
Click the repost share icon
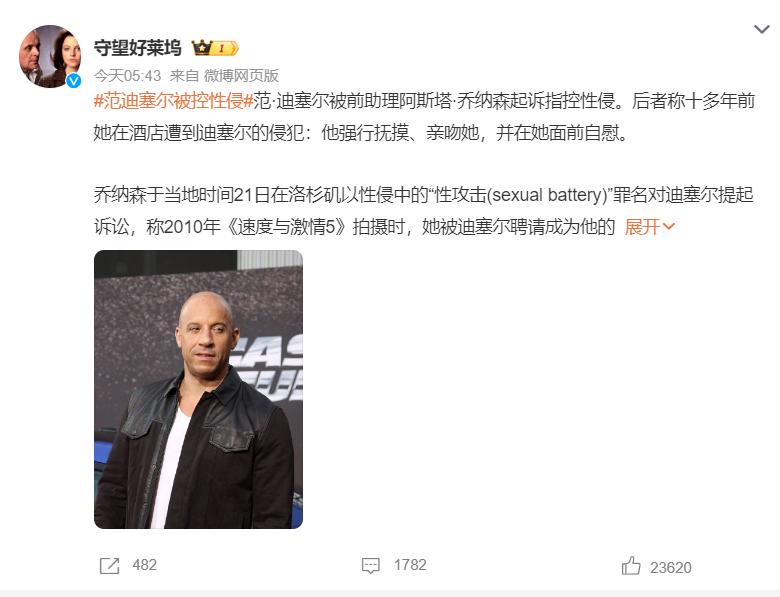click(x=109, y=566)
